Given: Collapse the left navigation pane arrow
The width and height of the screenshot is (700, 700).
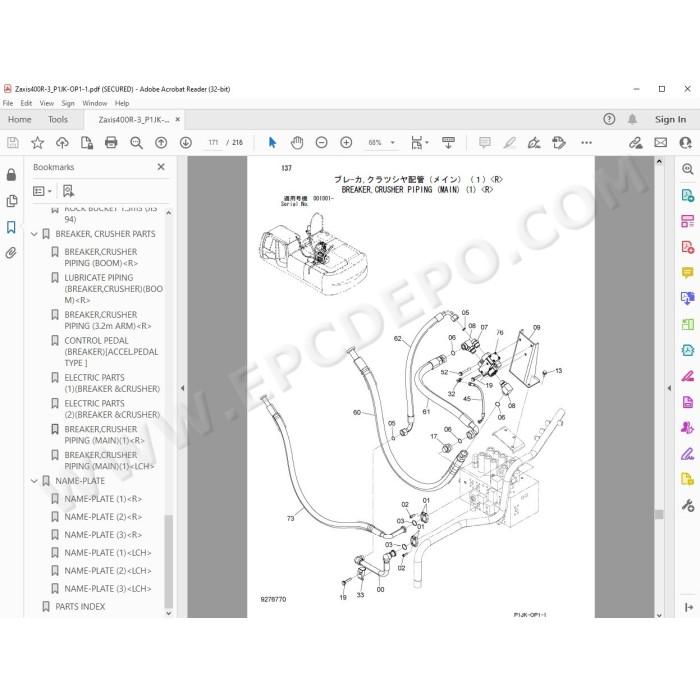Looking at the screenshot, I should [182, 388].
